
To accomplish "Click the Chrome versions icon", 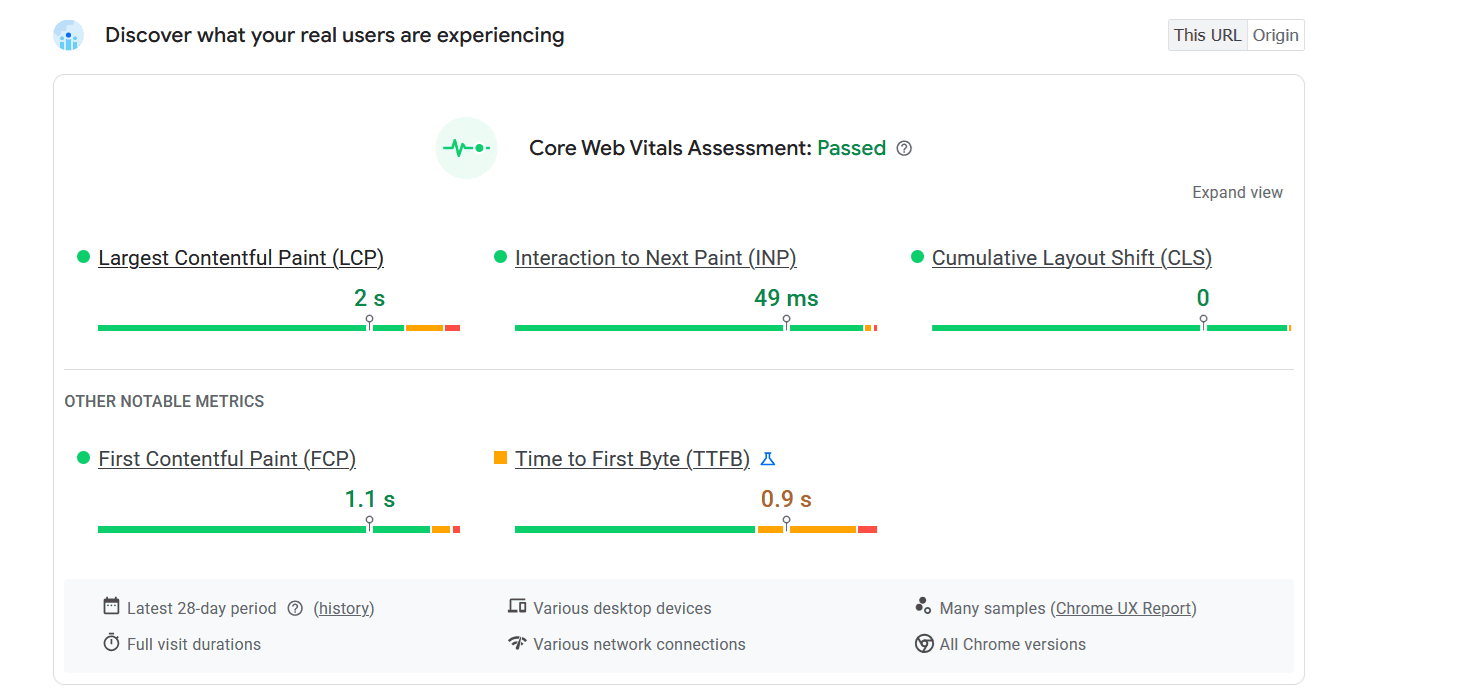I will 924,644.
